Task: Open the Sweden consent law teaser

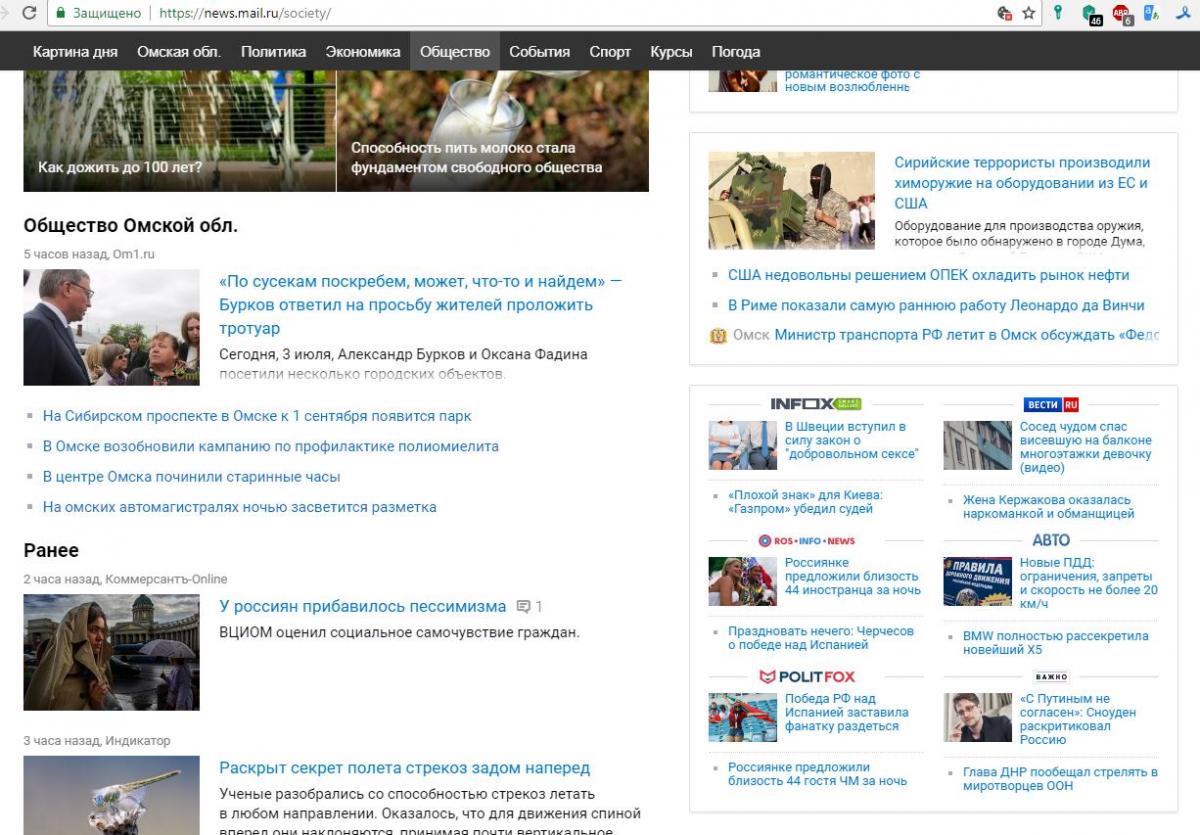Action: (852, 440)
